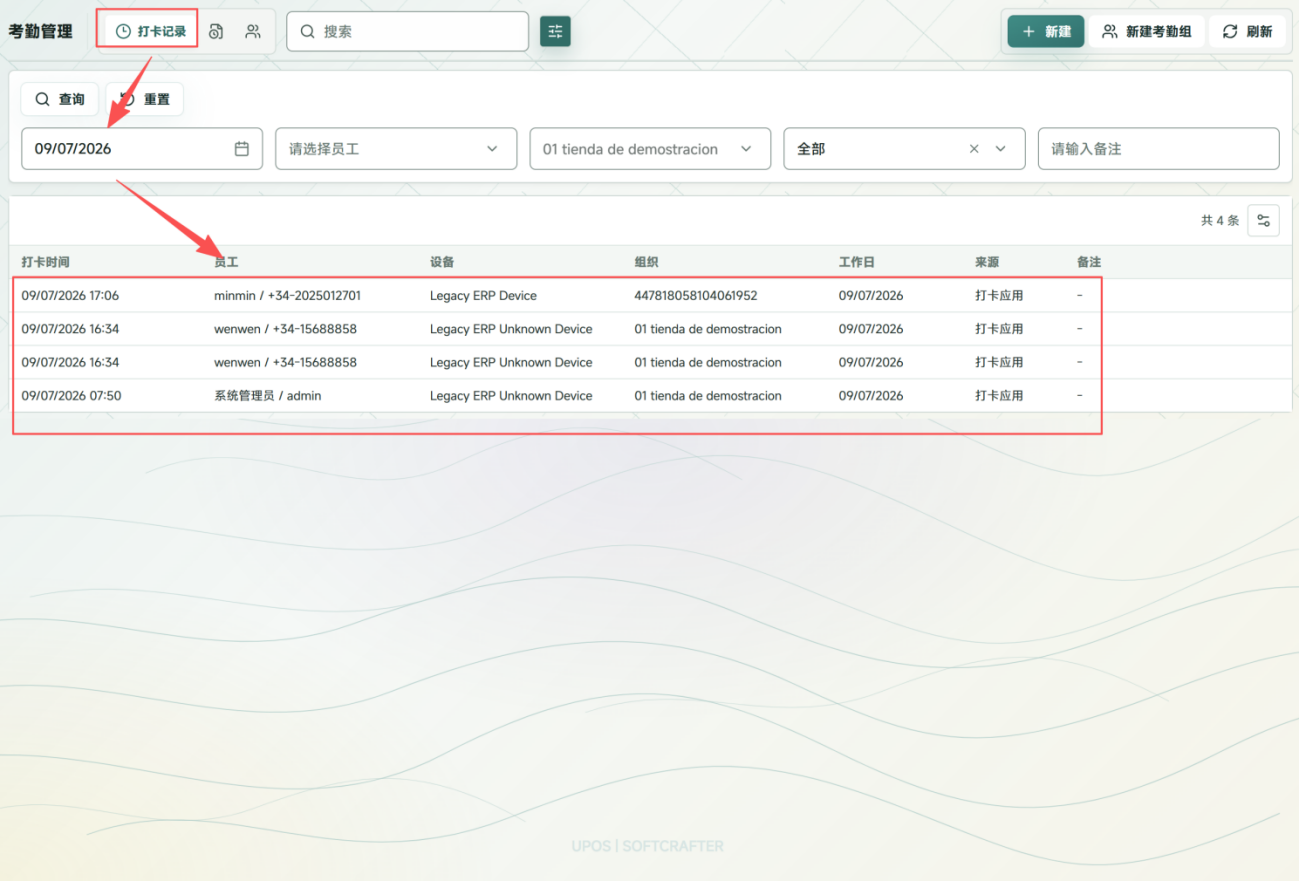Click the green 新建 button
The image size is (1300, 882).
1046,31
